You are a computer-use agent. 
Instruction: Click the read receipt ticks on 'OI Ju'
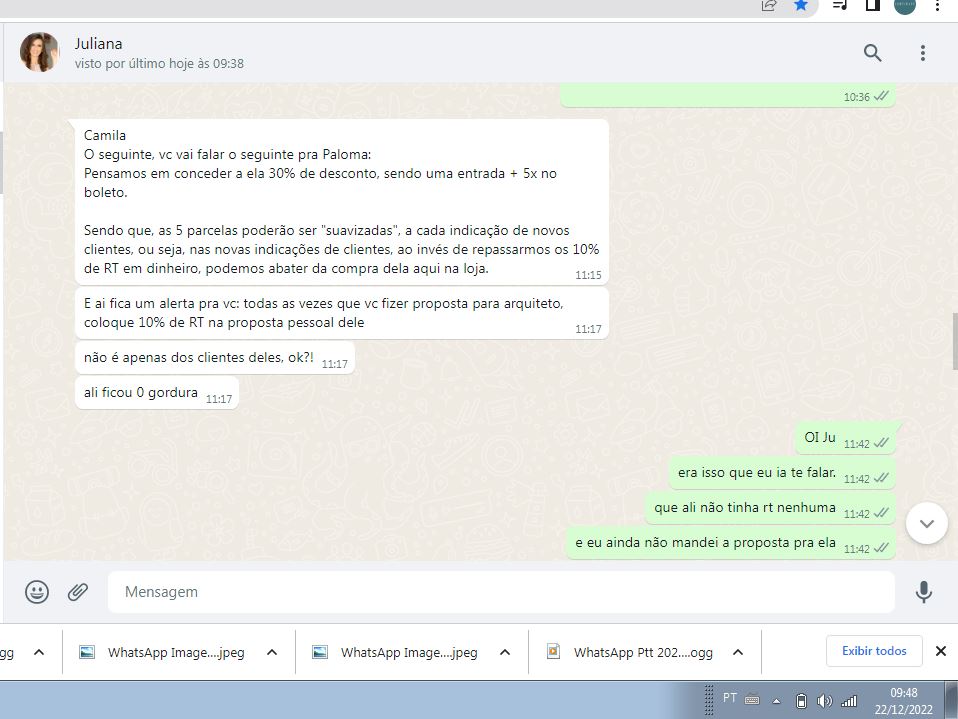881,443
